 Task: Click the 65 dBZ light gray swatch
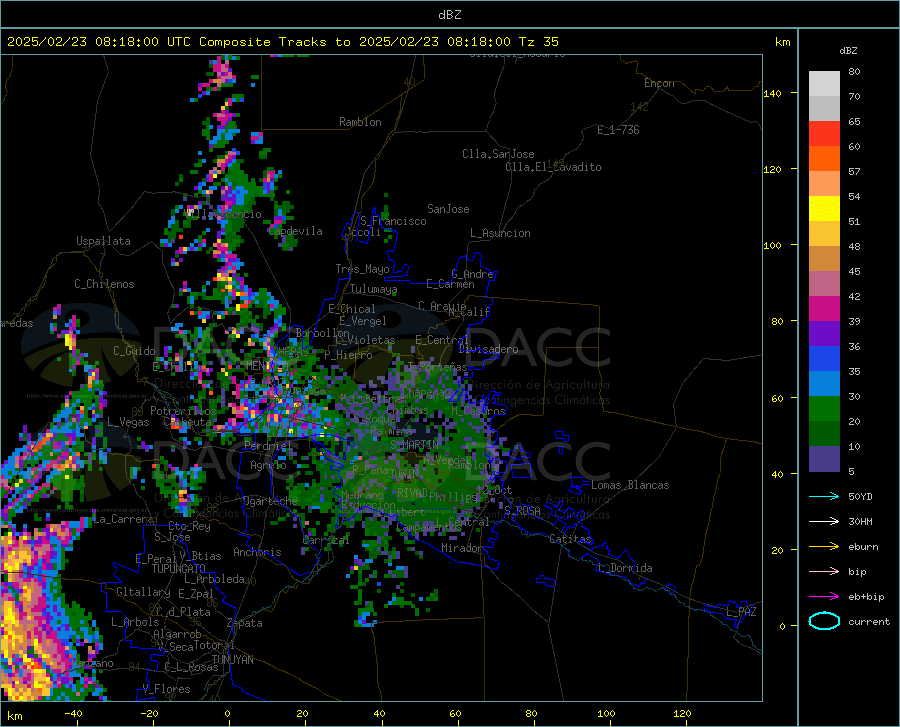[824, 109]
